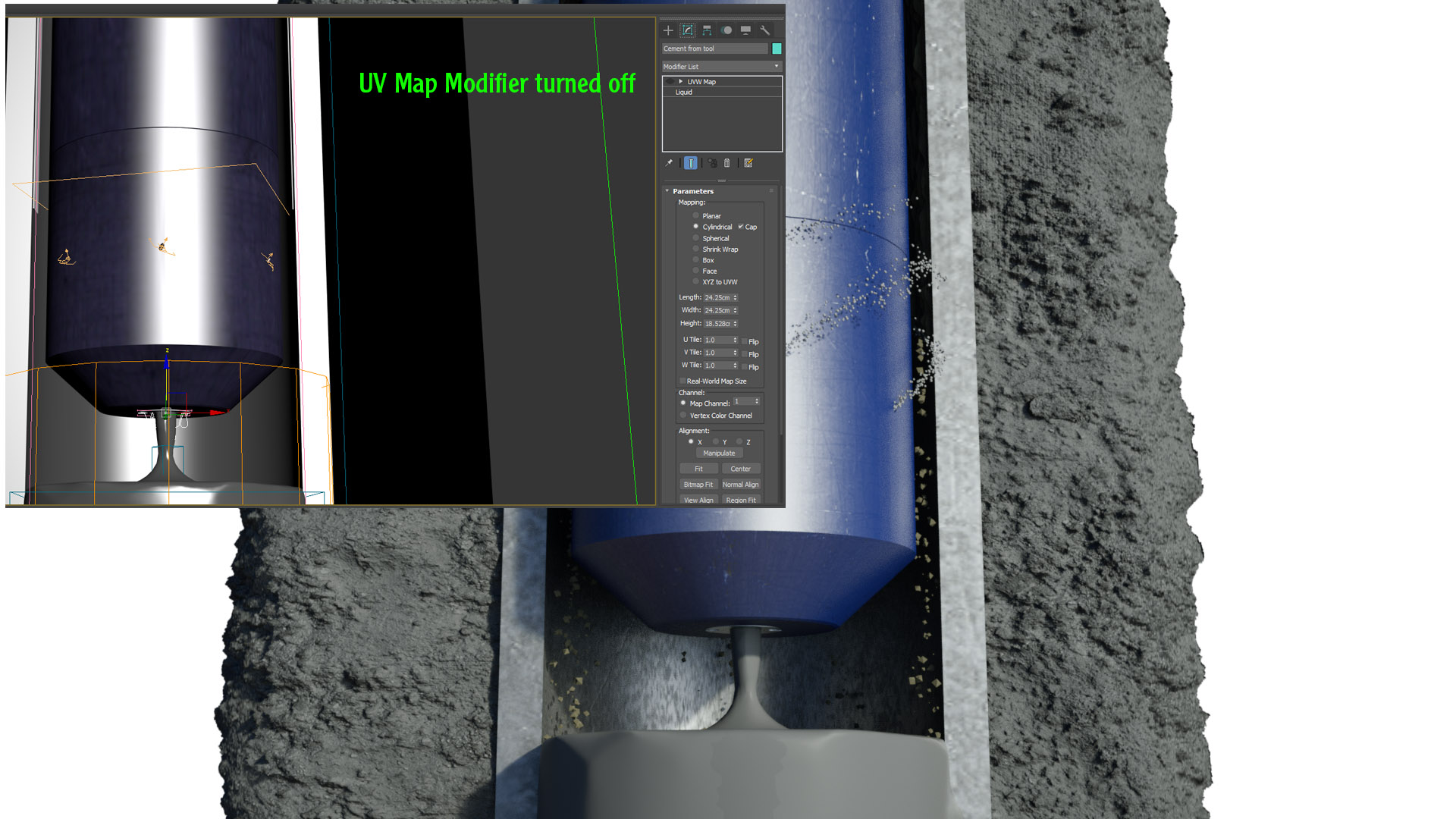Open the Hierarchy panel
The width and height of the screenshot is (1456, 819).
tap(708, 30)
